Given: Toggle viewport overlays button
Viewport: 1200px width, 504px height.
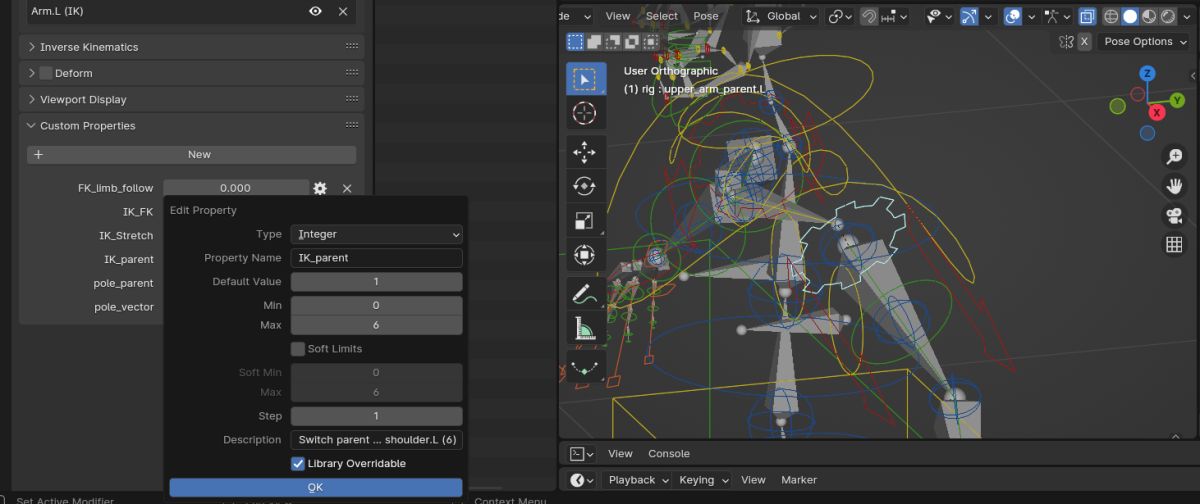Looking at the screenshot, I should pos(1013,16).
